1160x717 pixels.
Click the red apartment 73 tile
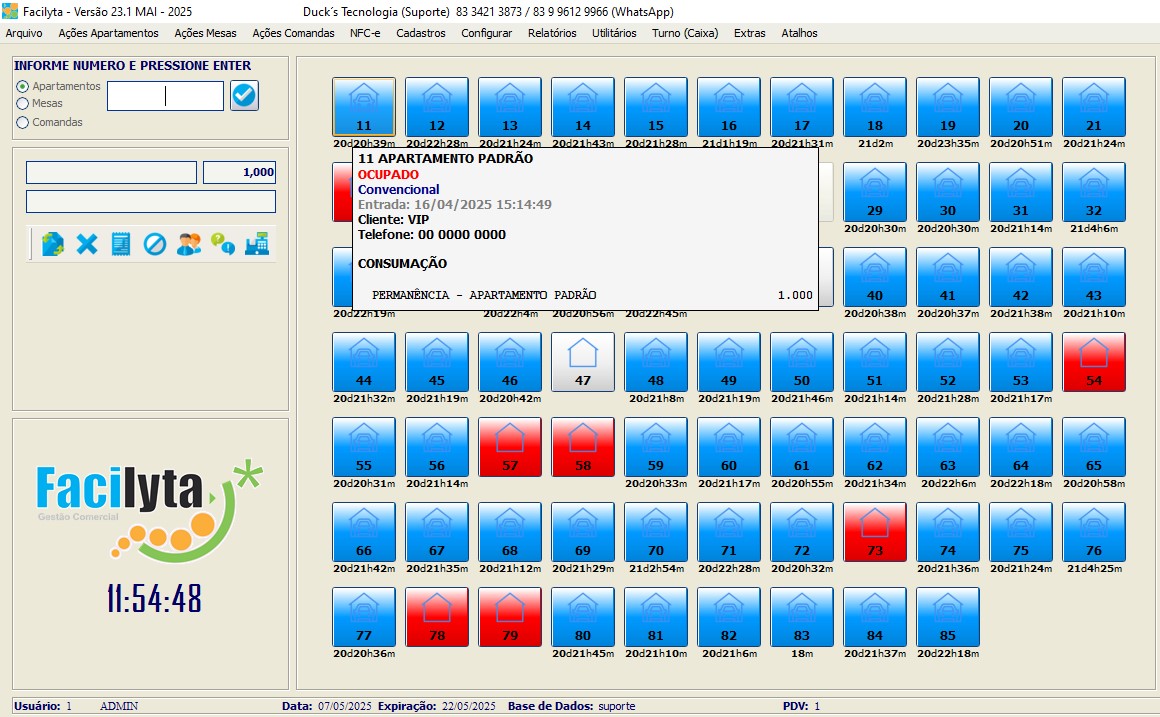tap(874, 531)
